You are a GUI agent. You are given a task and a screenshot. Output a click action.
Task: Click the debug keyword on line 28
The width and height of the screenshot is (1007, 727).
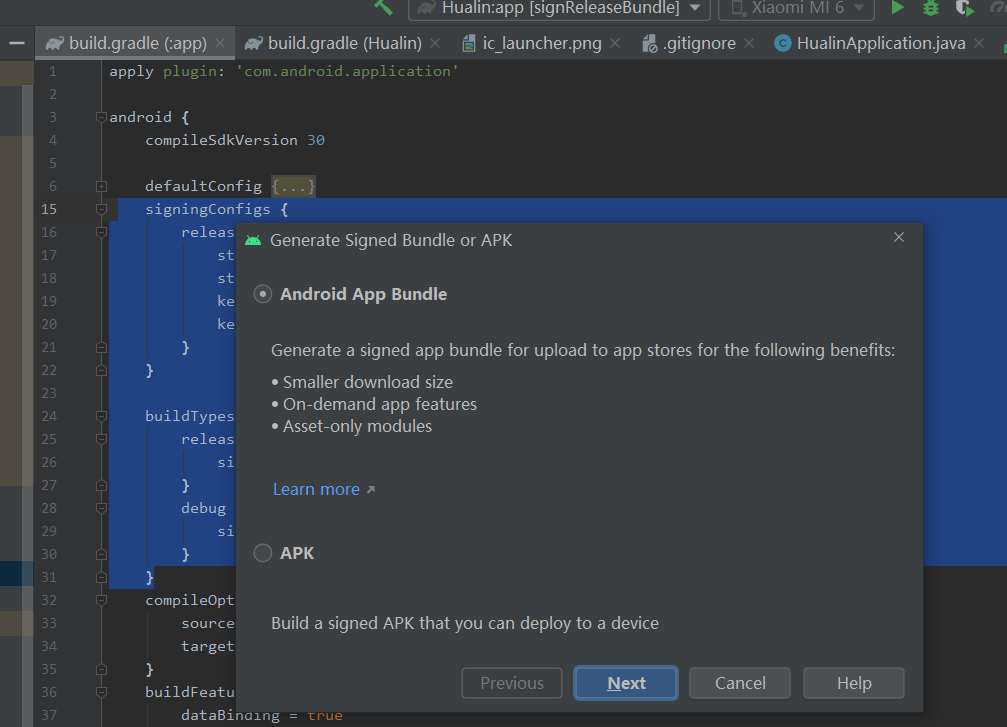click(x=204, y=508)
